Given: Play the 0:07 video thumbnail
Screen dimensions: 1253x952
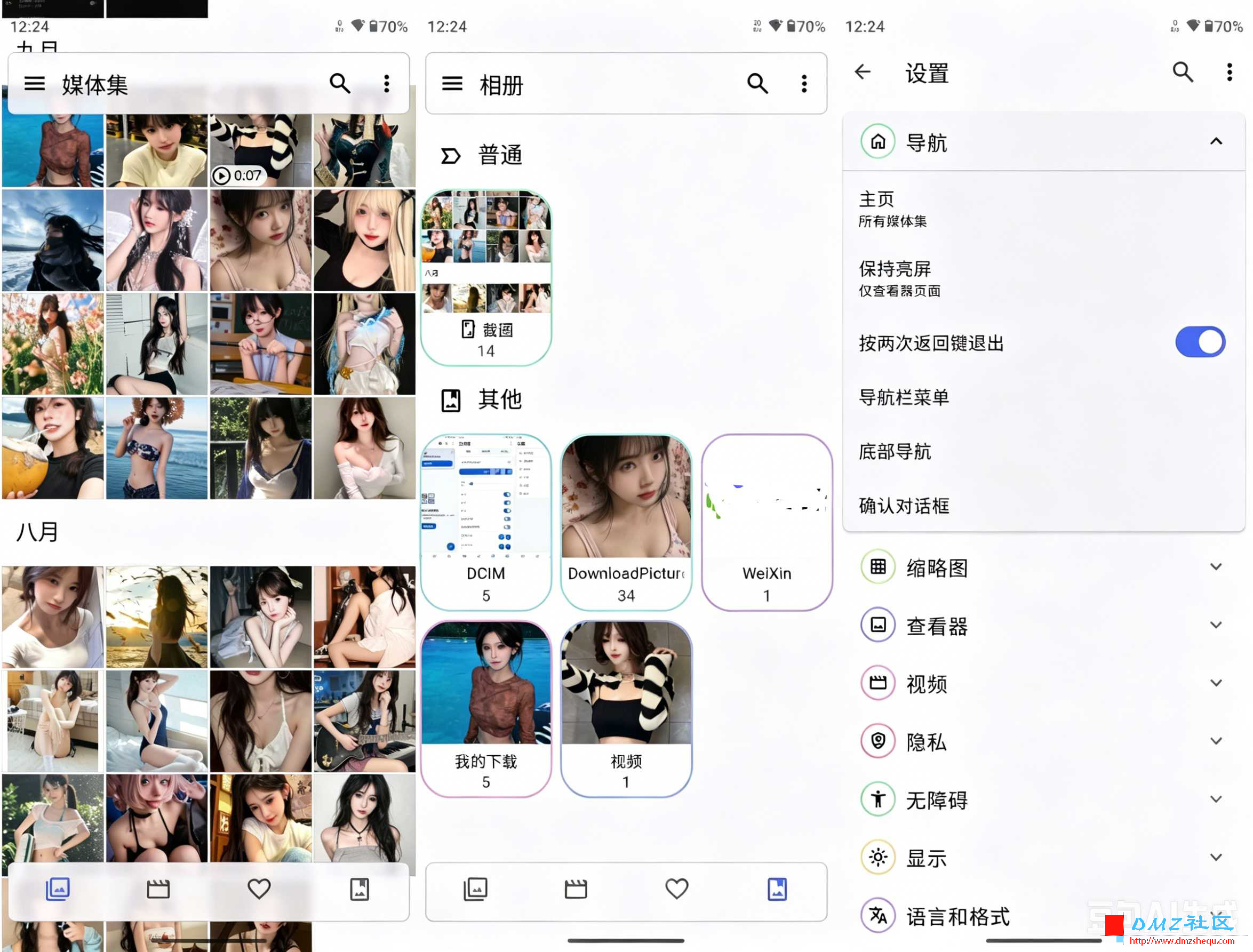Looking at the screenshot, I should [261, 150].
